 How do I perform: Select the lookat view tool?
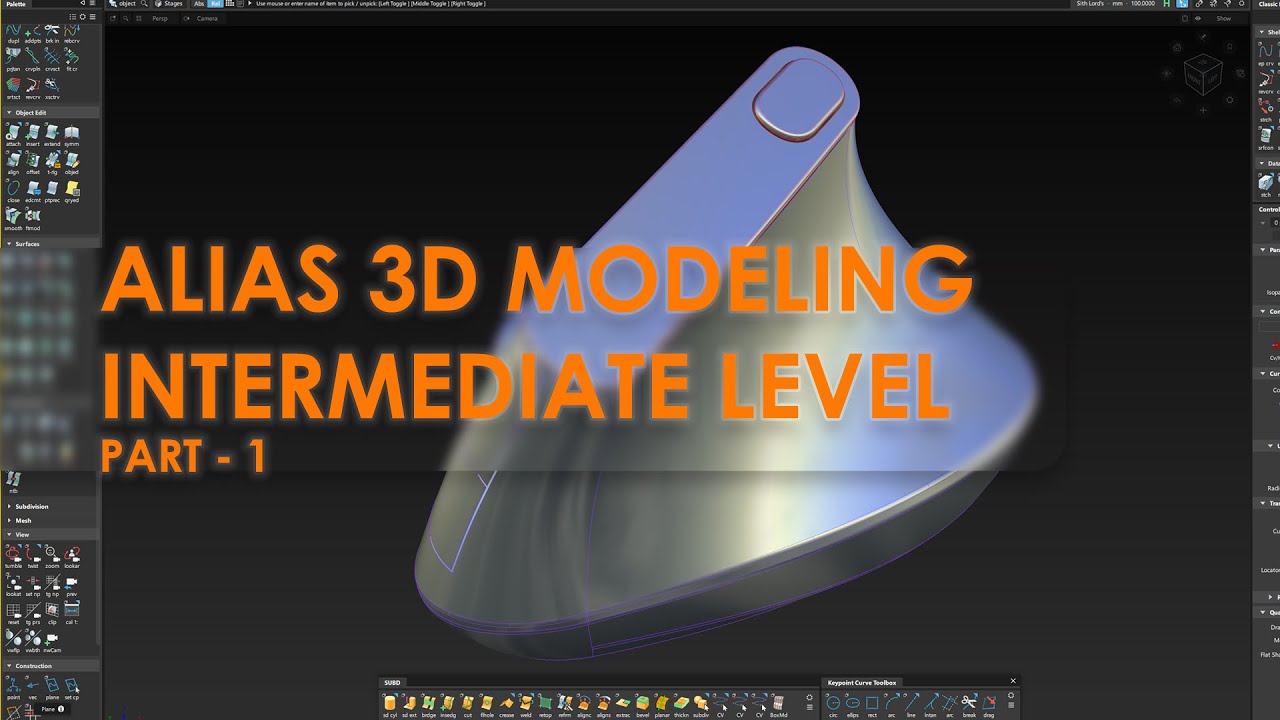tap(13, 585)
